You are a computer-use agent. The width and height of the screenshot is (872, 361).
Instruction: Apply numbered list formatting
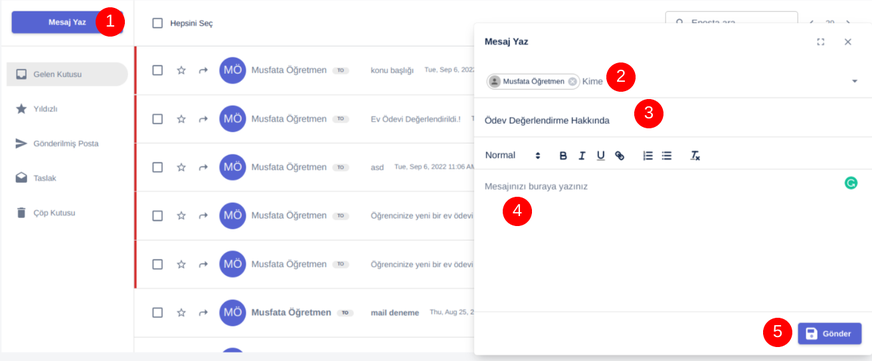click(648, 156)
